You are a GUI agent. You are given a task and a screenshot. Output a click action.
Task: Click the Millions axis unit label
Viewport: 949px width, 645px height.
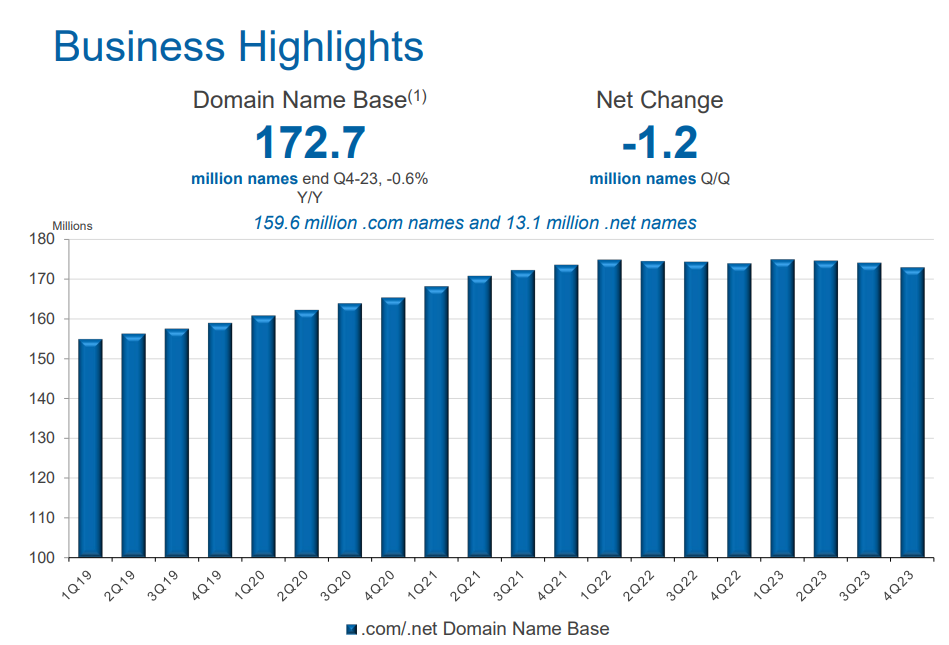[x=72, y=226]
